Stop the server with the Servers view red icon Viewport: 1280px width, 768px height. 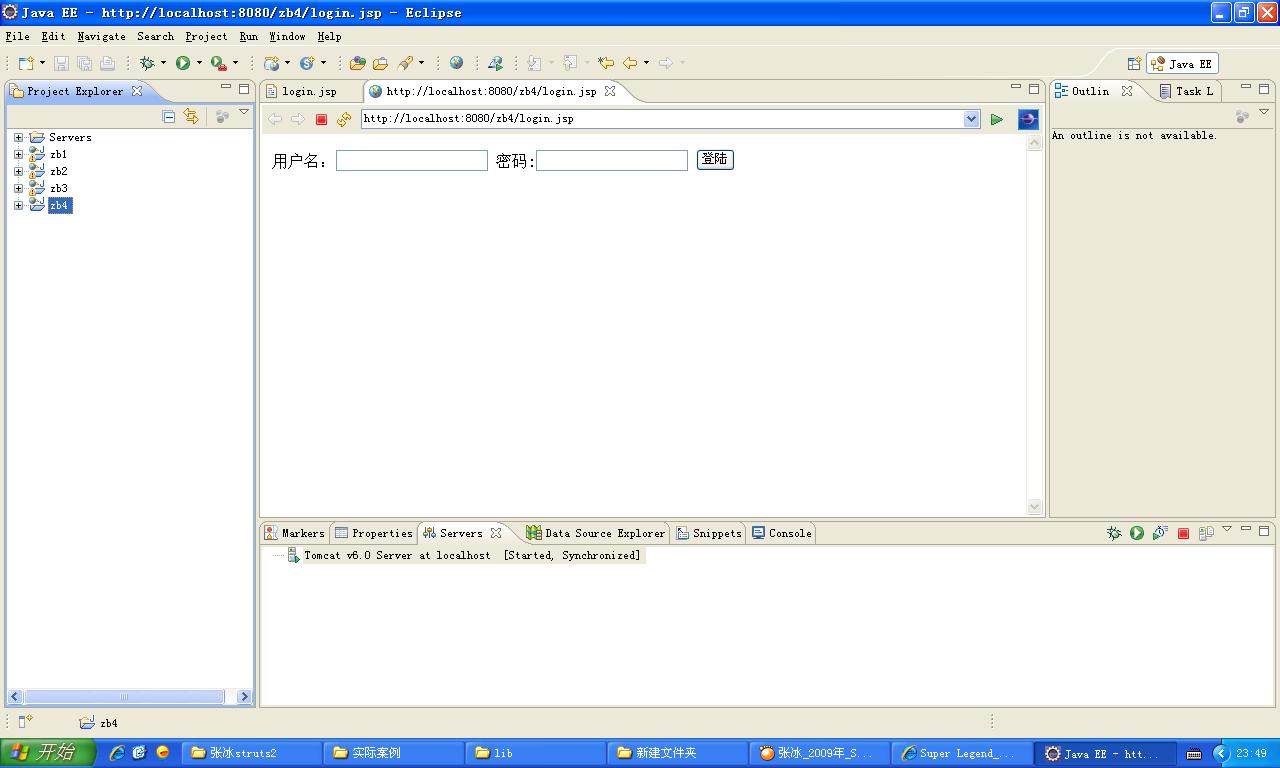(x=1183, y=533)
